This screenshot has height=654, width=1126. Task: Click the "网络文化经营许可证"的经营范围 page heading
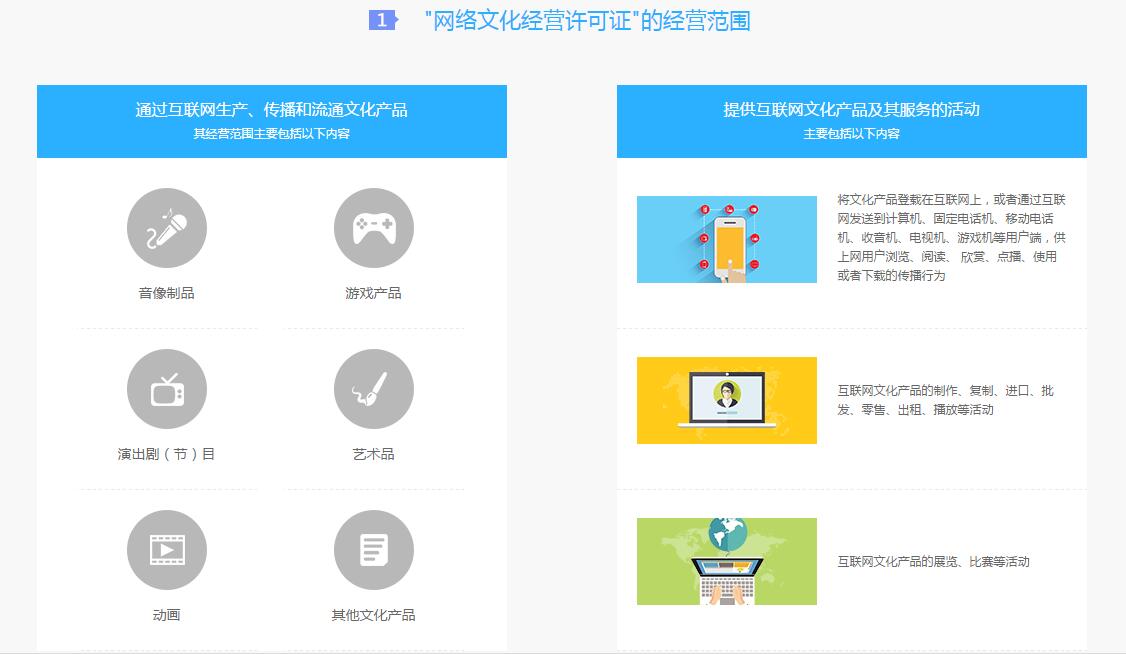[x=587, y=21]
